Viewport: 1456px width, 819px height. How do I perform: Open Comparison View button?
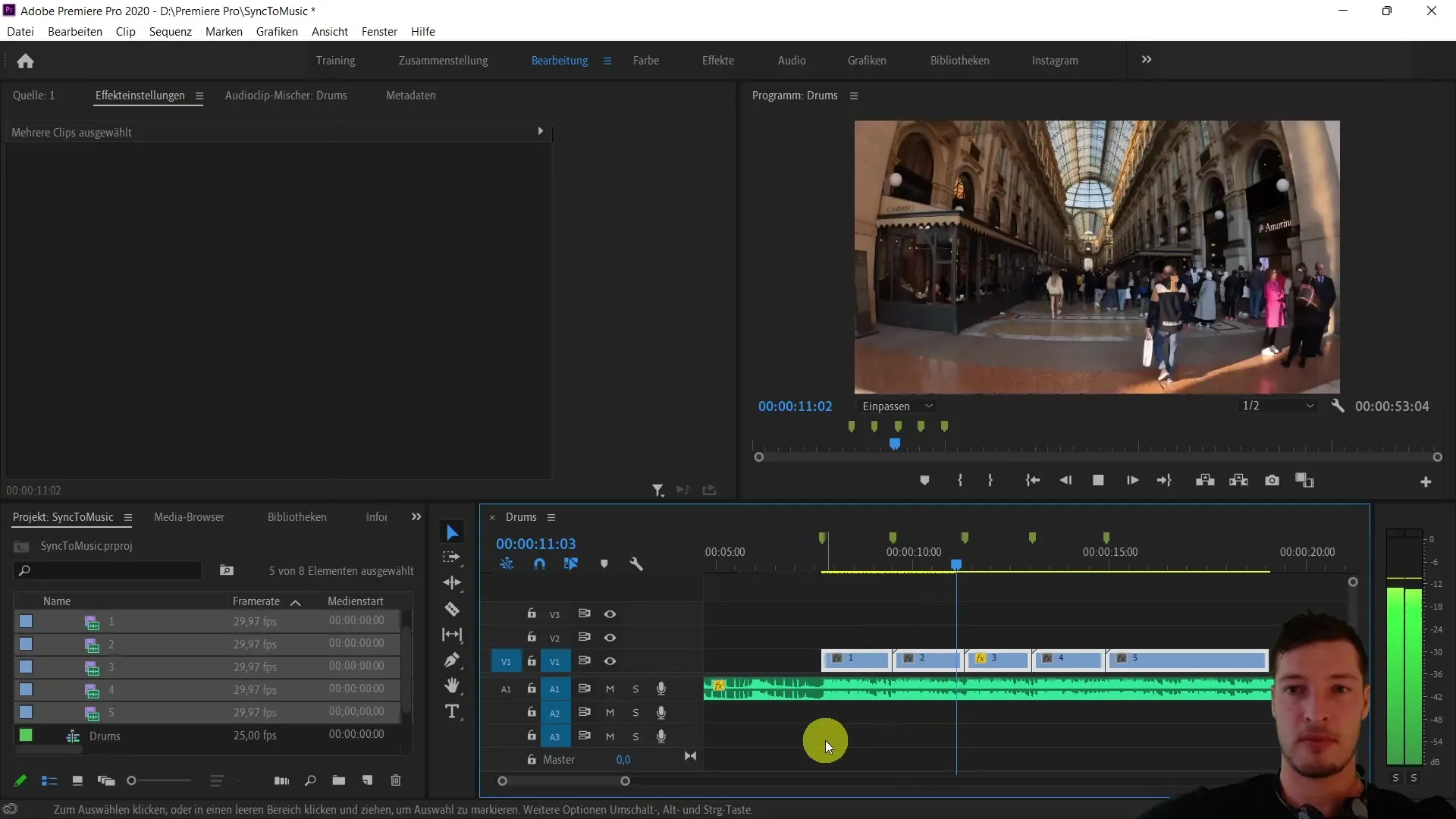pos(1304,481)
